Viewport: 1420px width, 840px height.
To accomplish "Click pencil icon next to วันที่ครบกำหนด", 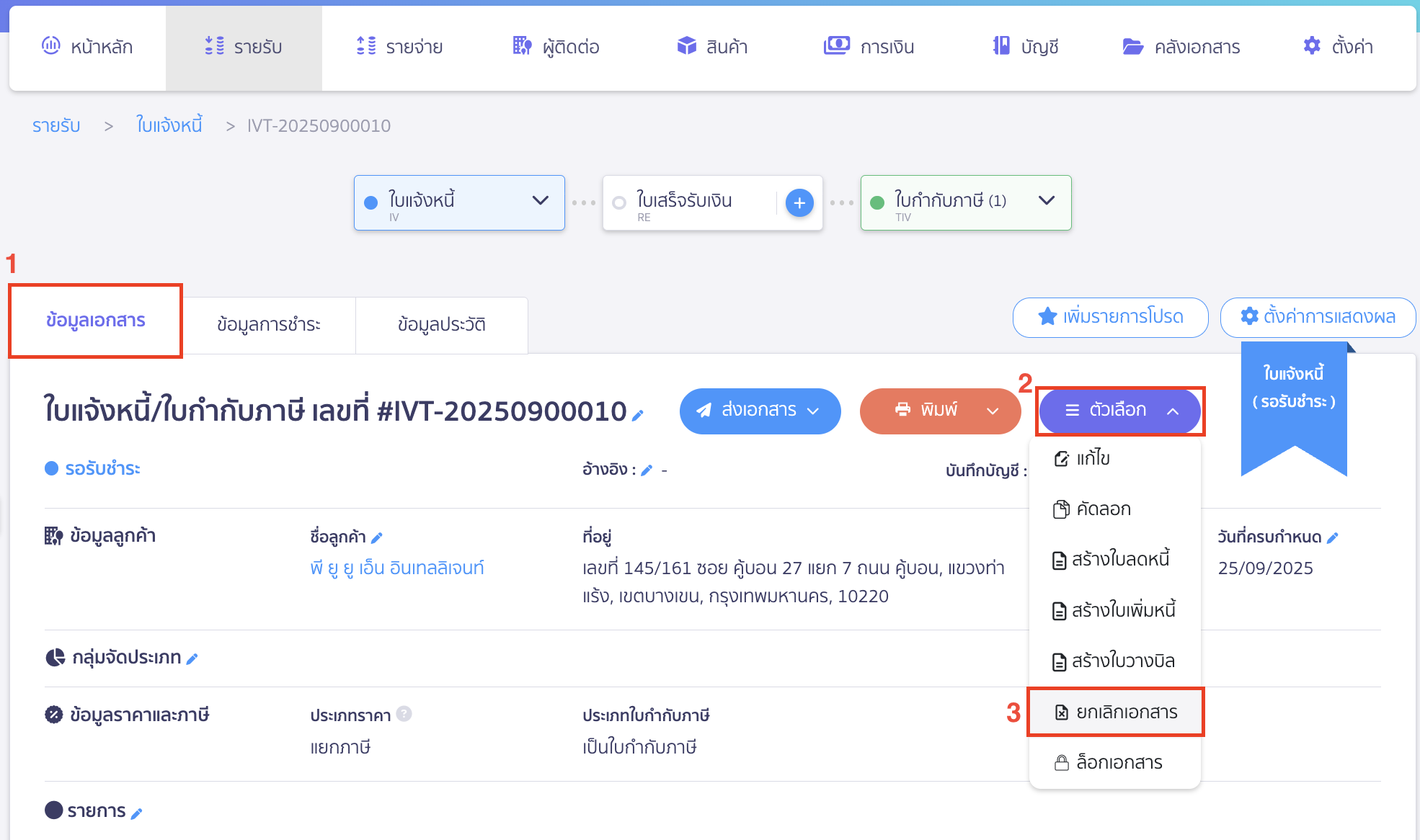I will pyautogui.click(x=1332, y=537).
